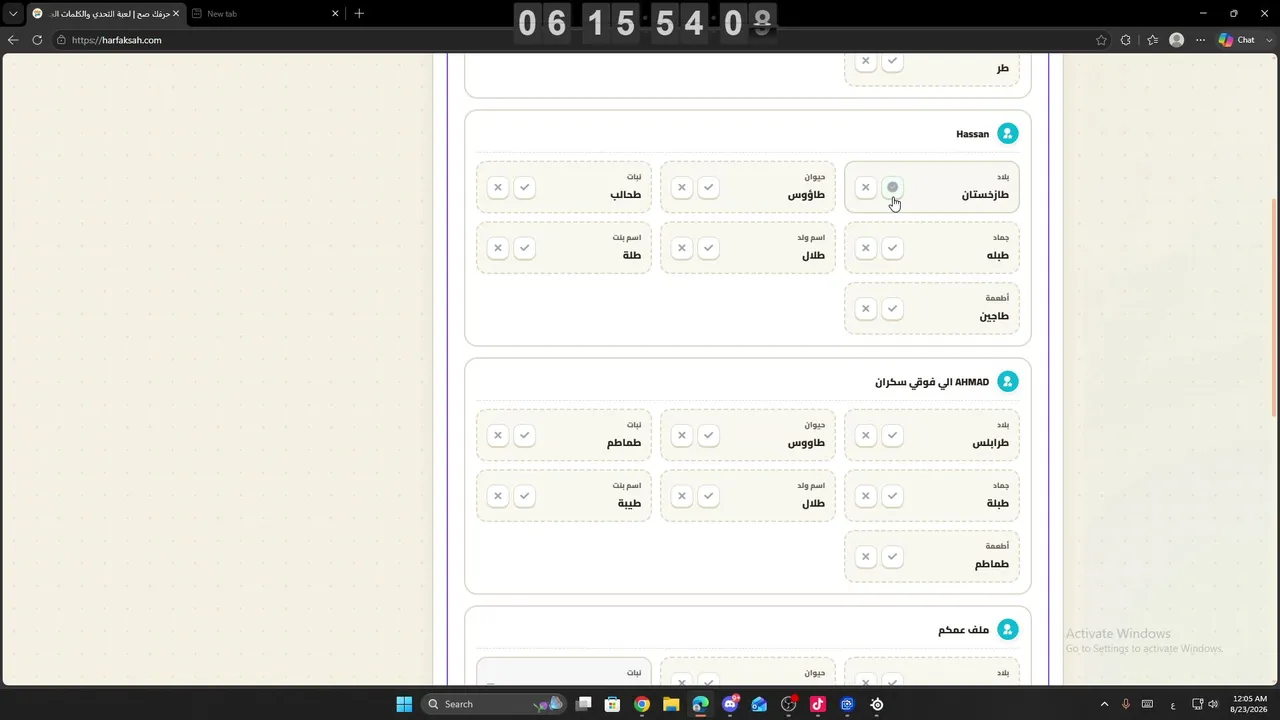
Task: Reject Hassan's plant answer طحالب
Action: pos(498,187)
